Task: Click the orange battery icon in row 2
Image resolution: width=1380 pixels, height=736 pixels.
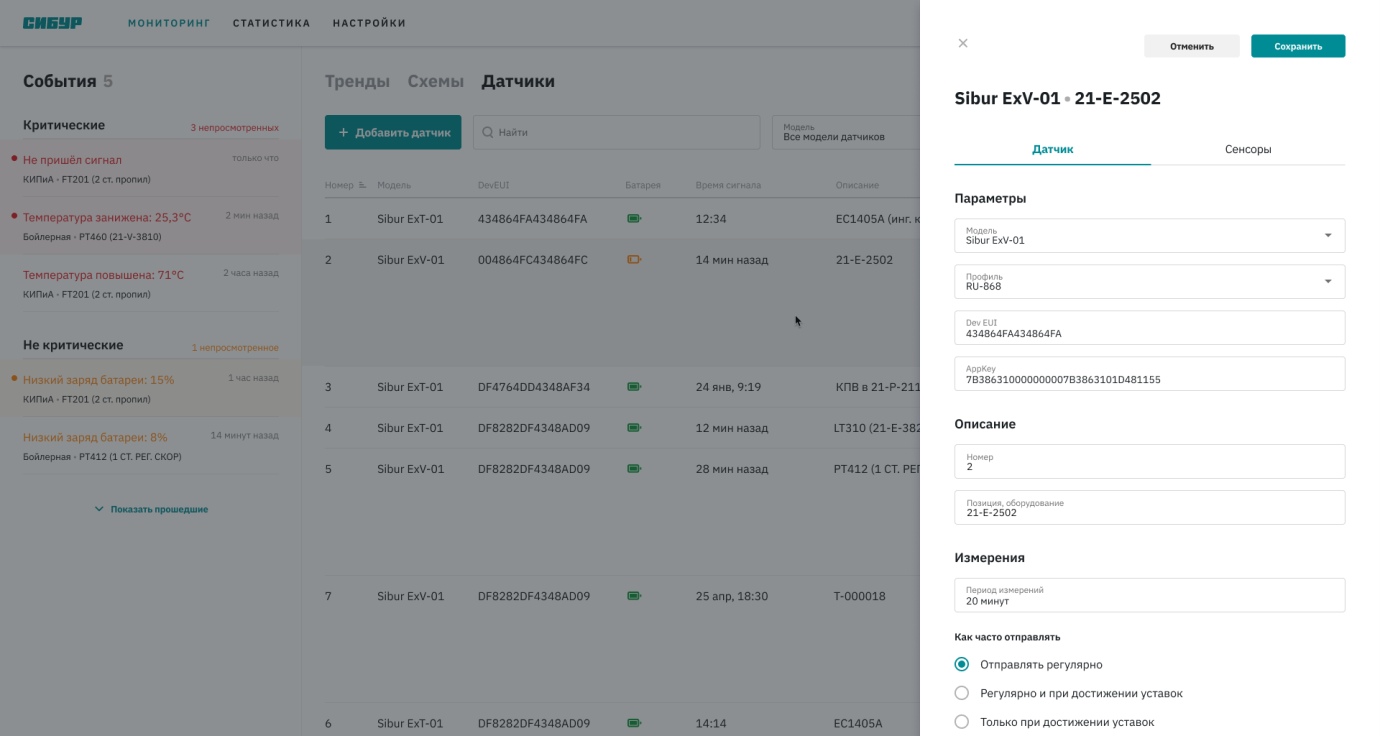Action: (634, 260)
